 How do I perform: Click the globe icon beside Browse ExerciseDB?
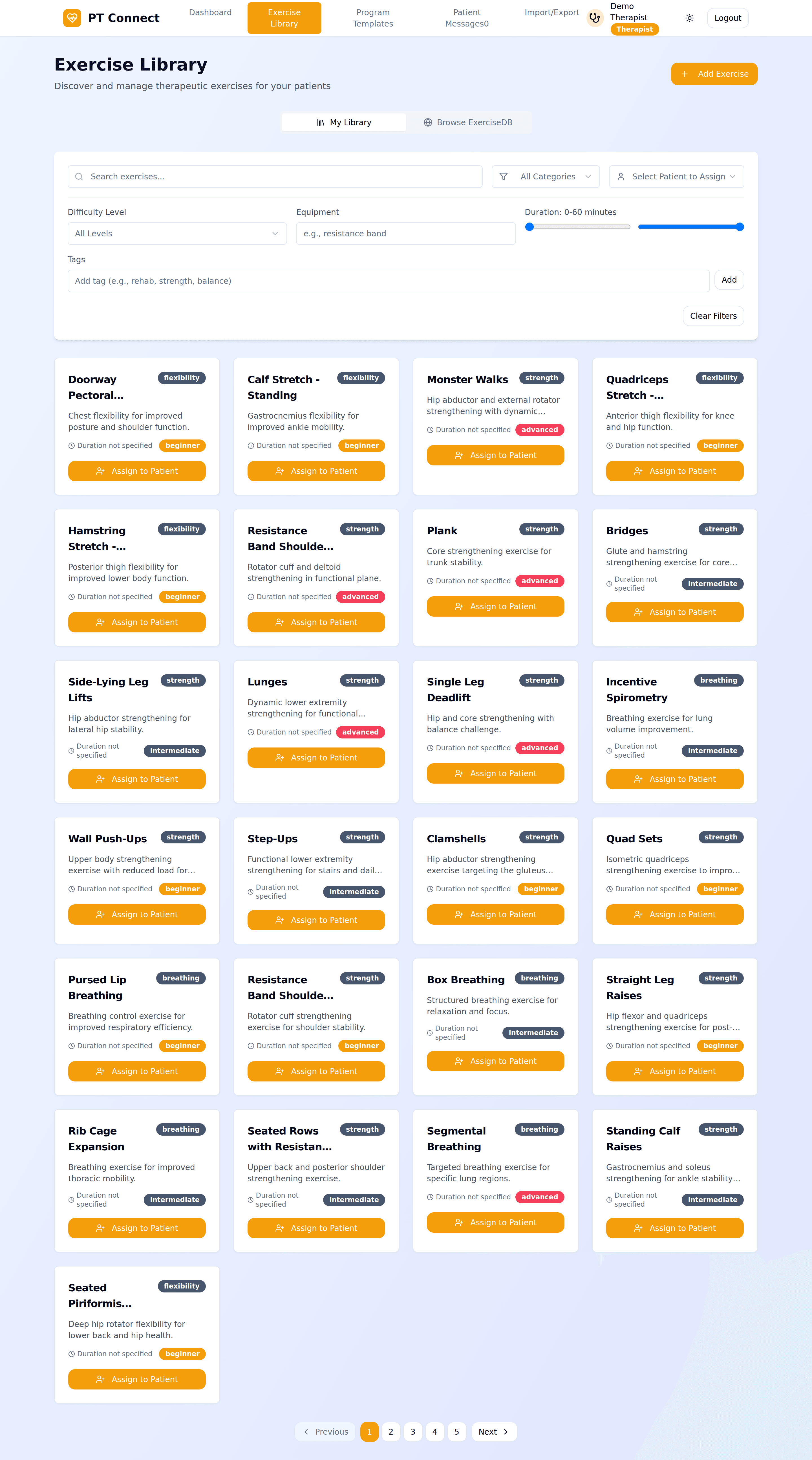coord(428,122)
